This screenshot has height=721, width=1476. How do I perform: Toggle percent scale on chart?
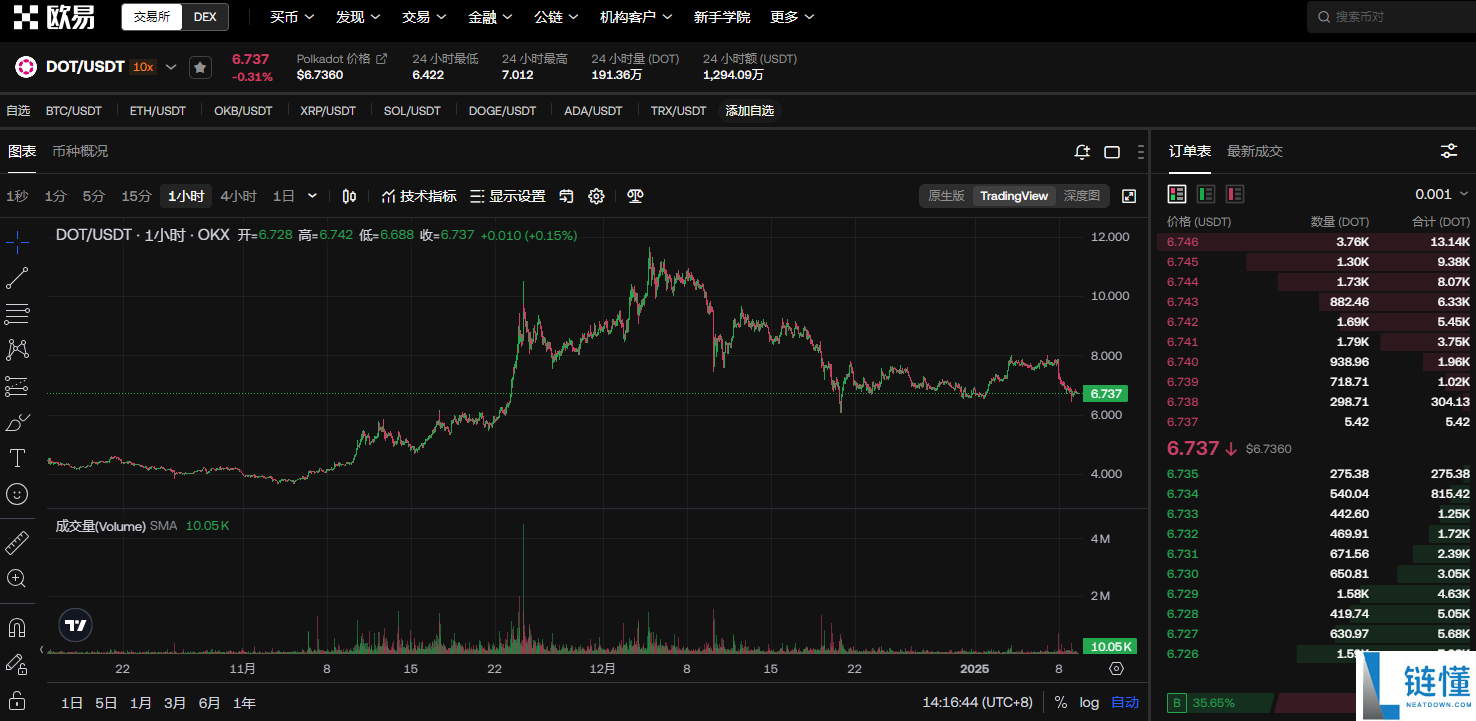tap(1060, 702)
